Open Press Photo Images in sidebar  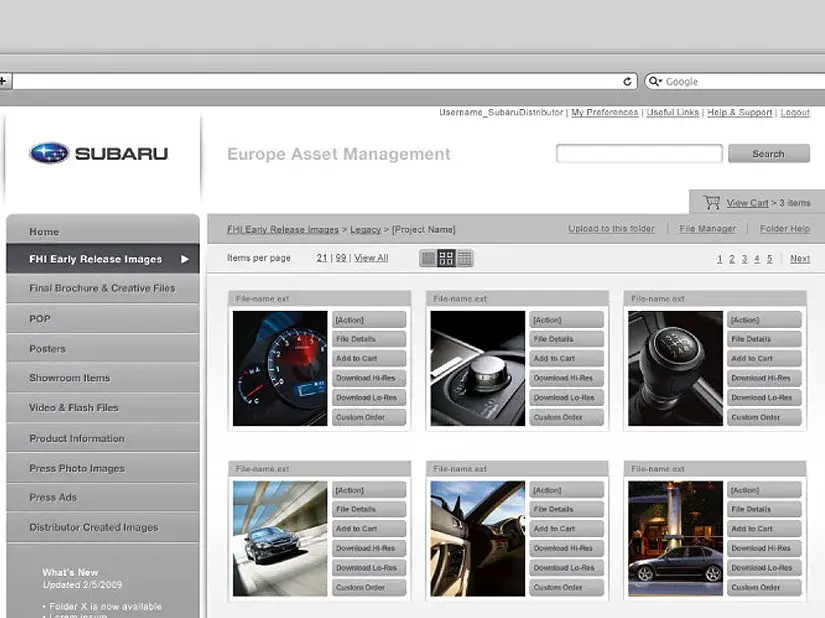point(77,468)
